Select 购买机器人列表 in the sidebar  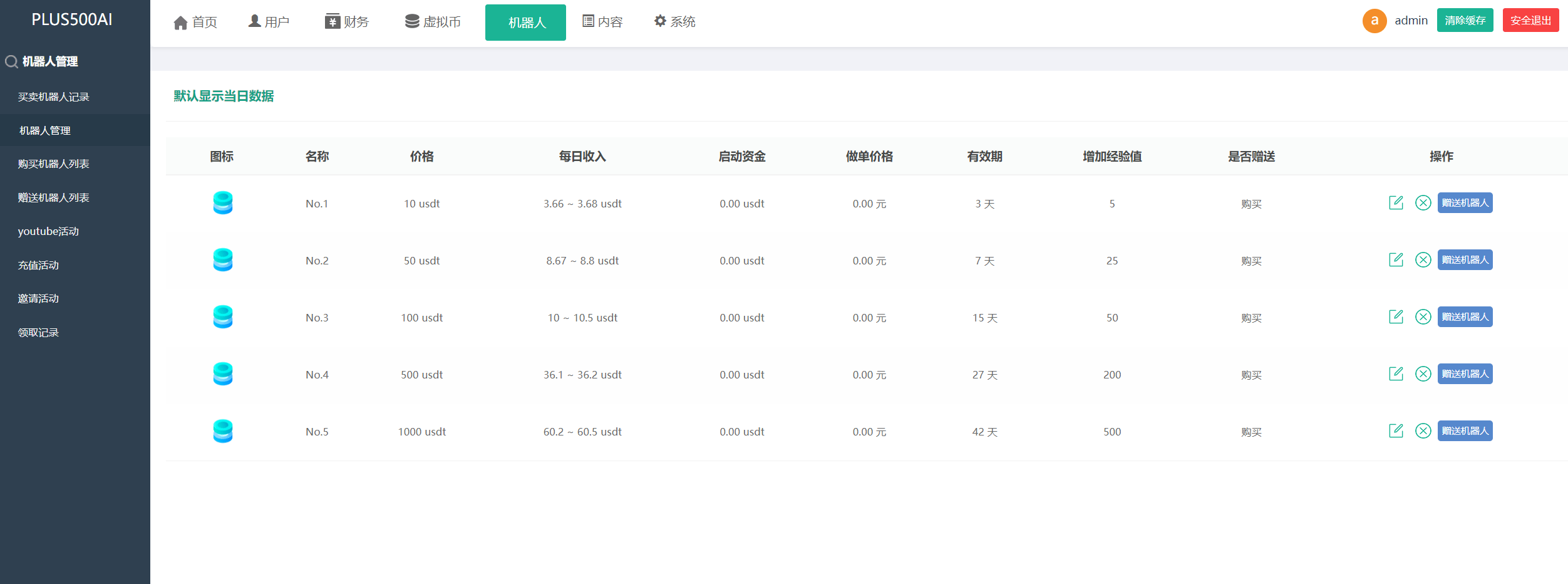tap(54, 164)
